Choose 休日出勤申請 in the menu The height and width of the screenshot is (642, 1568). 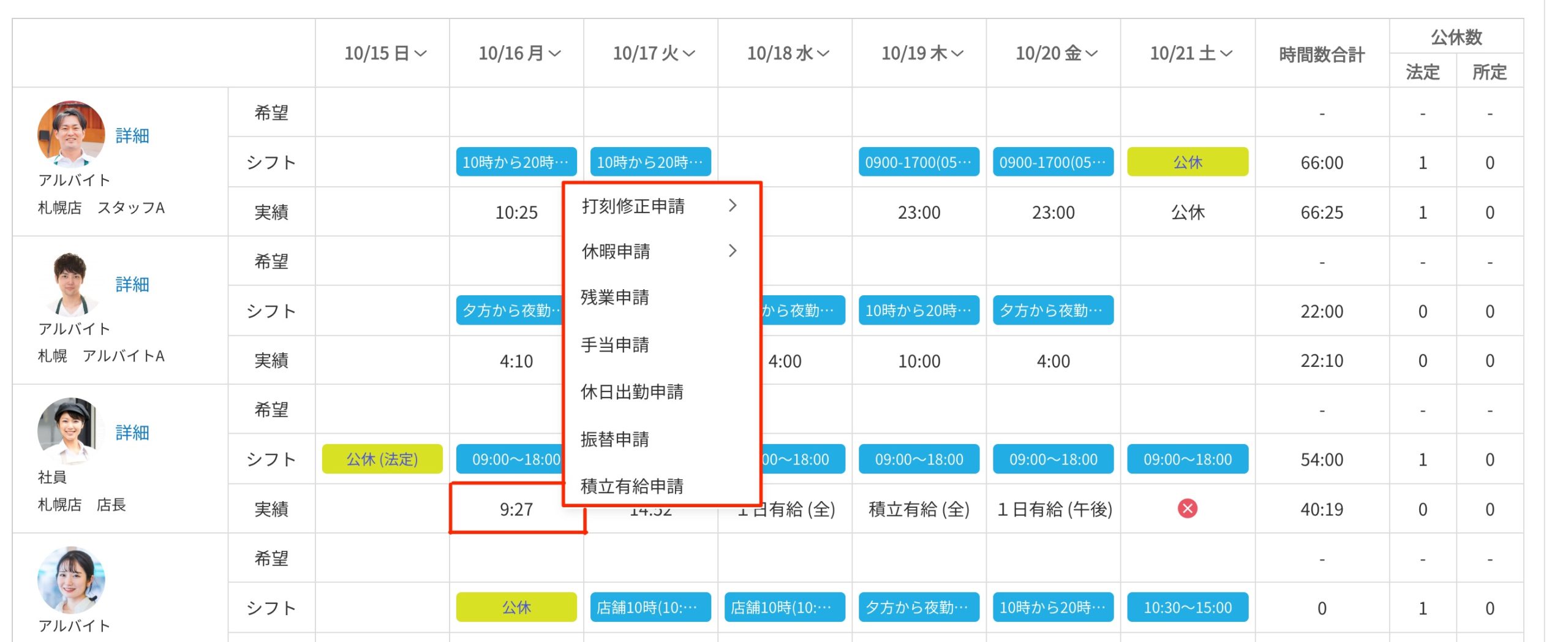(633, 392)
